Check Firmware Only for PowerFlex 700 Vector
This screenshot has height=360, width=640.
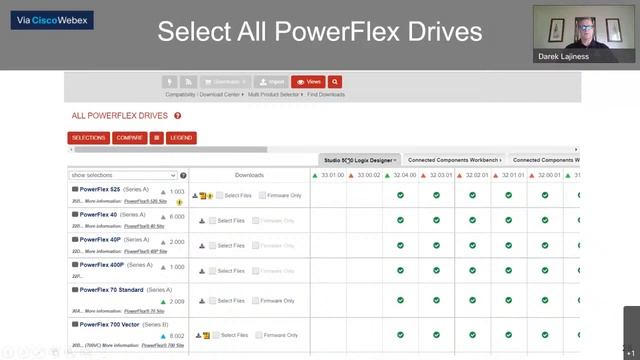coord(258,335)
